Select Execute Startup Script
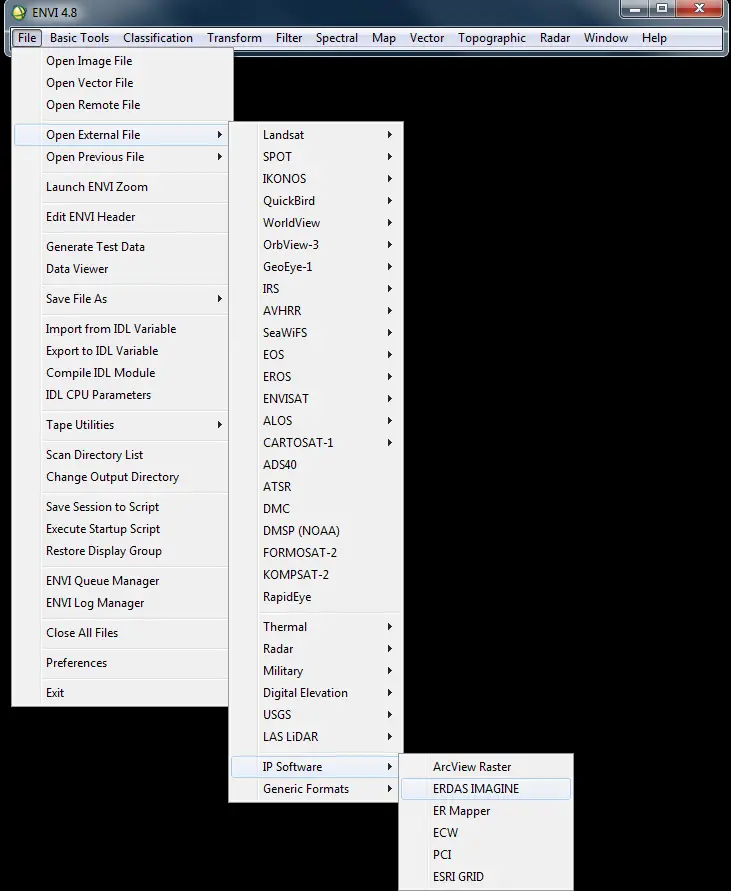Image resolution: width=731 pixels, height=891 pixels. pos(123,529)
